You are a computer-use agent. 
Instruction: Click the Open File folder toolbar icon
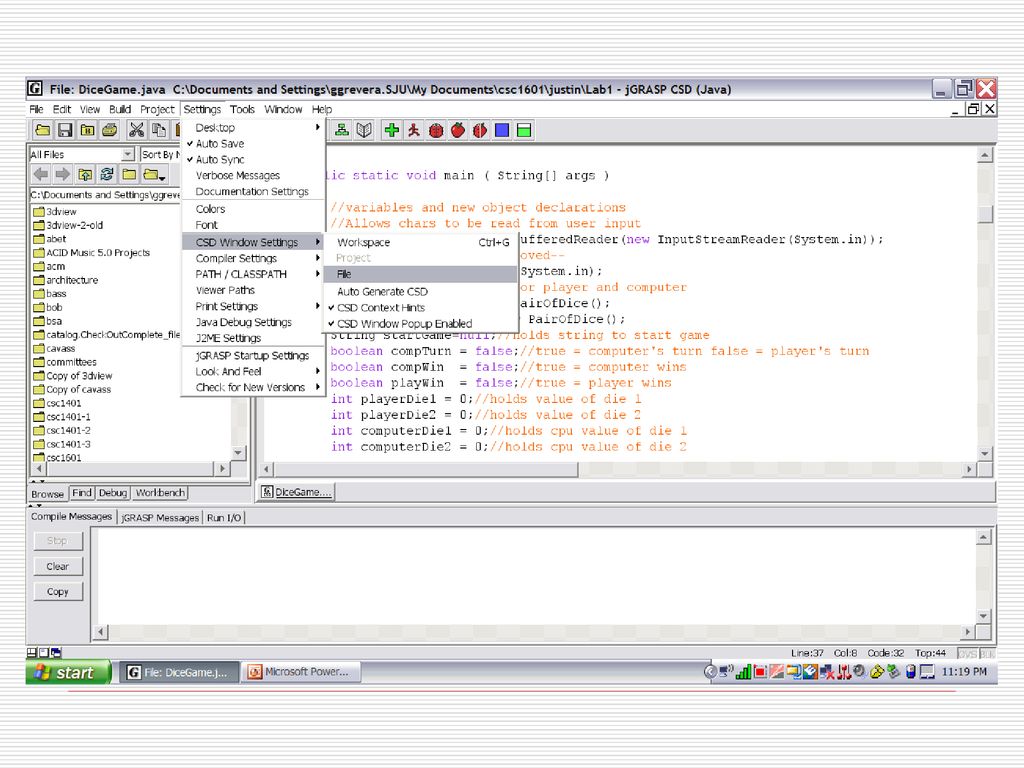point(43,130)
